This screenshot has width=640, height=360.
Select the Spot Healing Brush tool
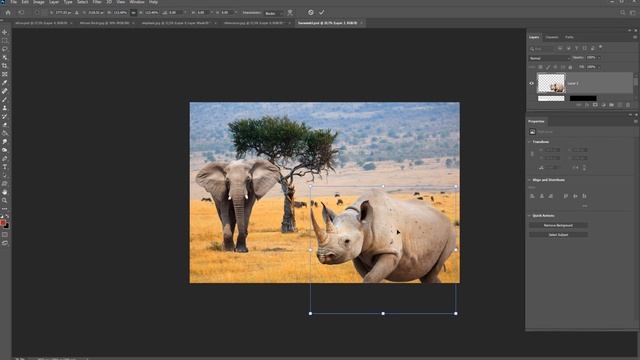(x=4, y=91)
